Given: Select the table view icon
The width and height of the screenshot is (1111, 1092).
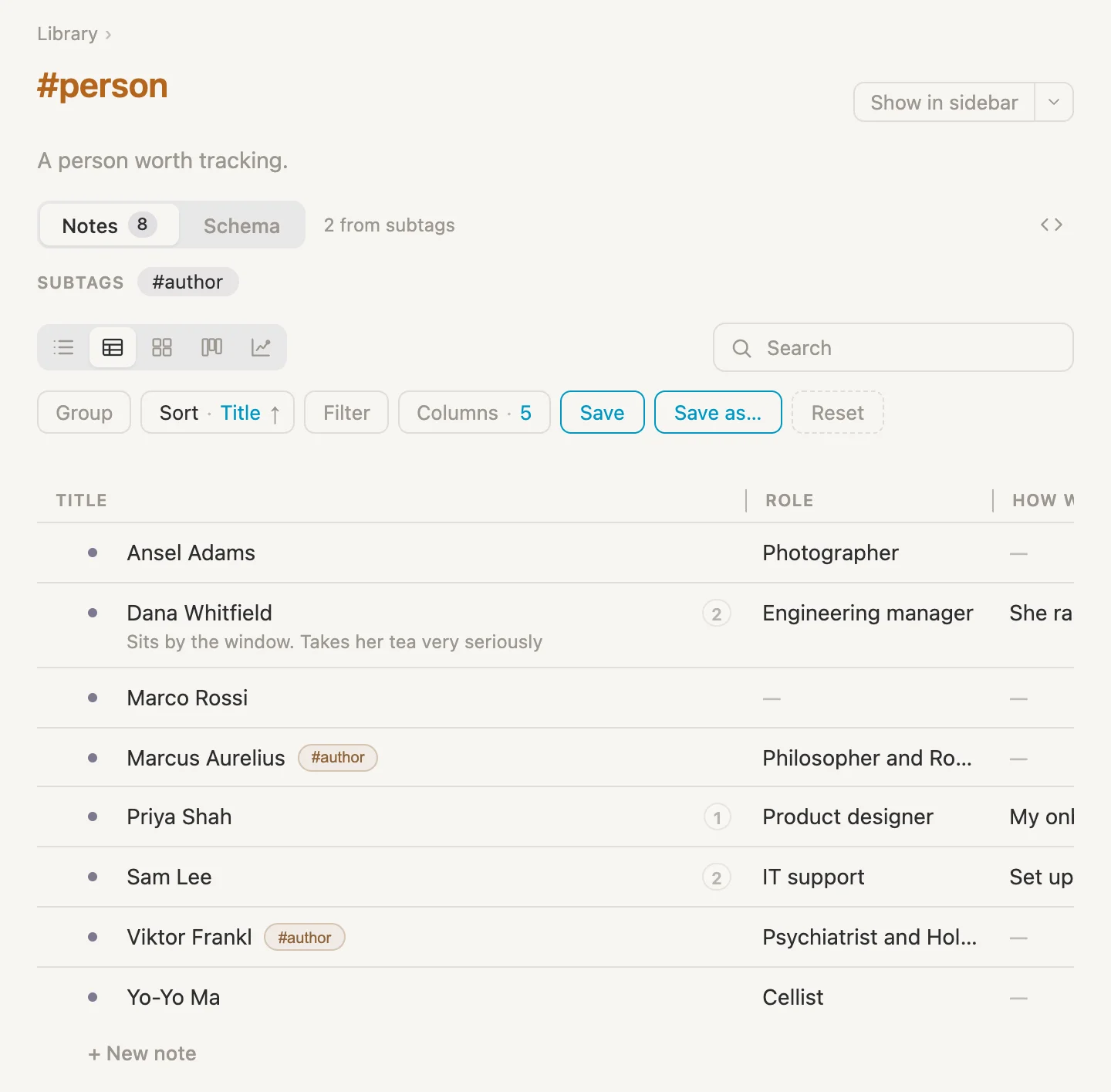Looking at the screenshot, I should click(113, 347).
